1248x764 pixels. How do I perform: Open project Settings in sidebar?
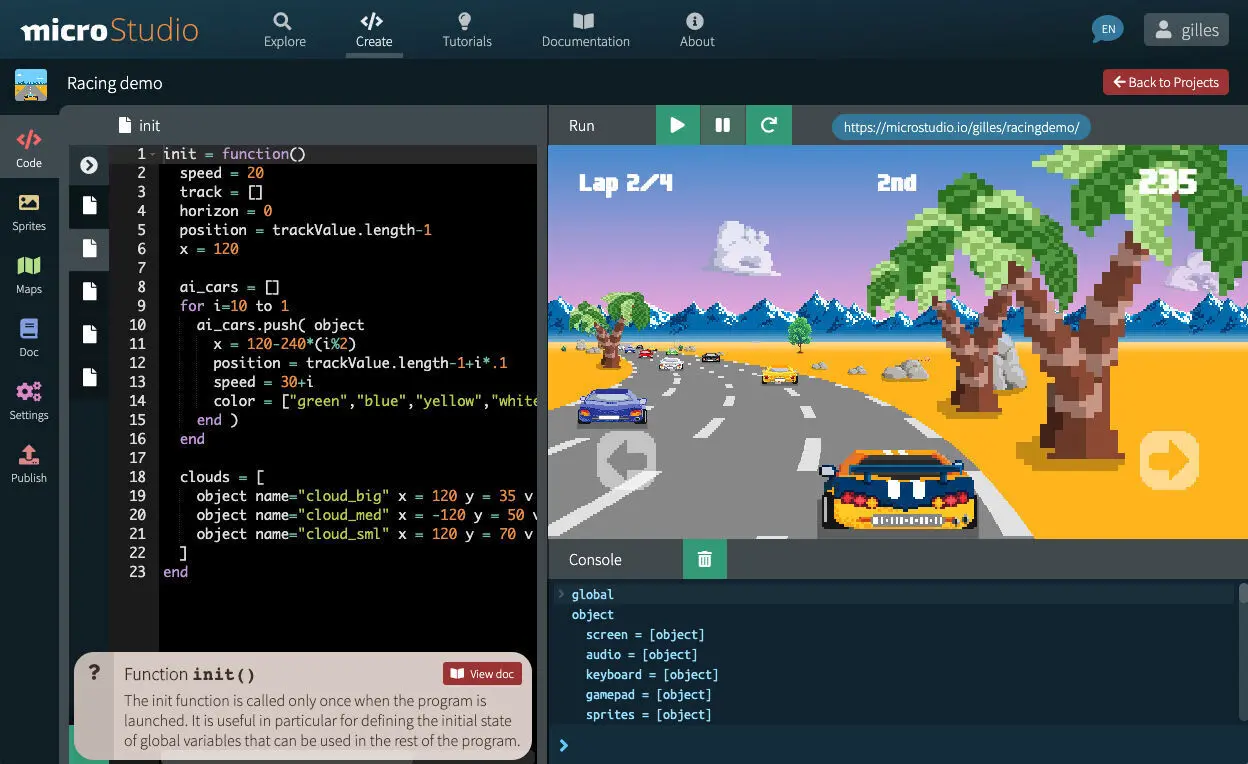(x=29, y=401)
